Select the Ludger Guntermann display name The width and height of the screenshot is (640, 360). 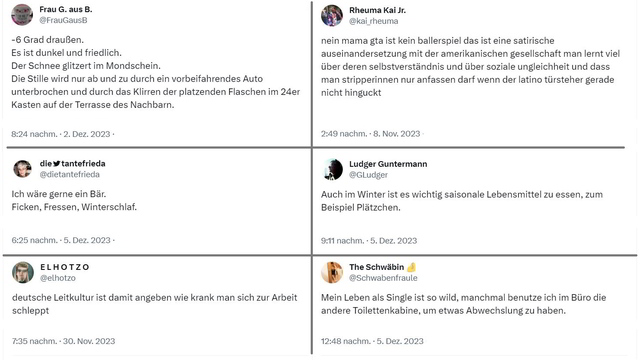388,164
